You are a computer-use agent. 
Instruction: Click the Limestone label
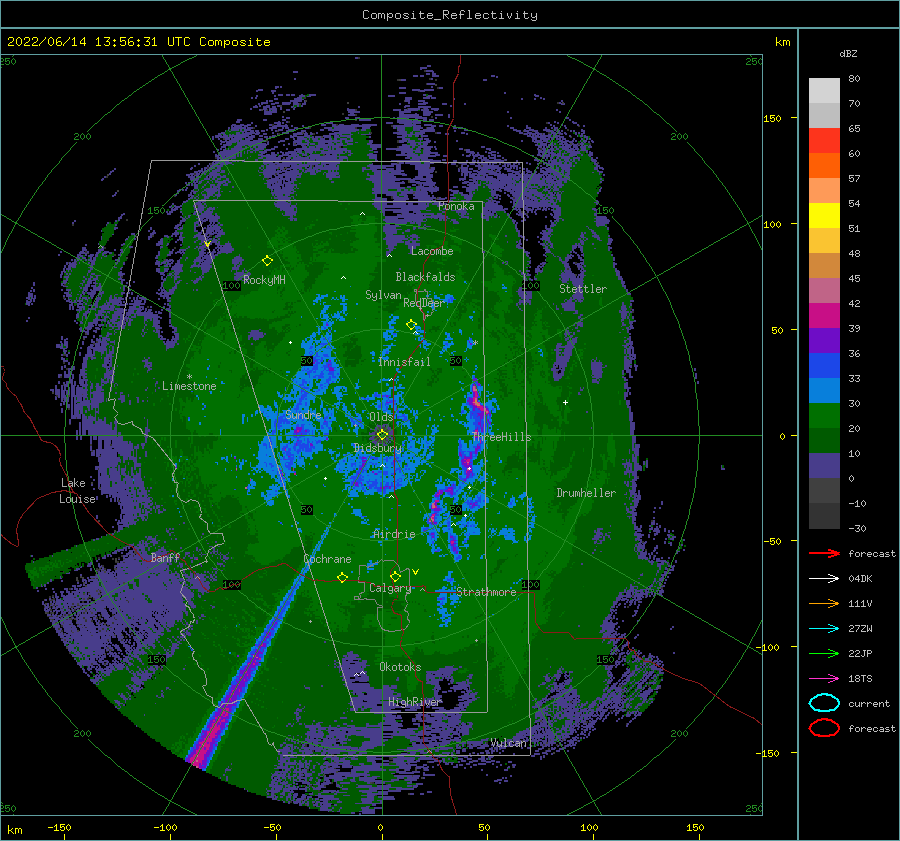(x=189, y=386)
